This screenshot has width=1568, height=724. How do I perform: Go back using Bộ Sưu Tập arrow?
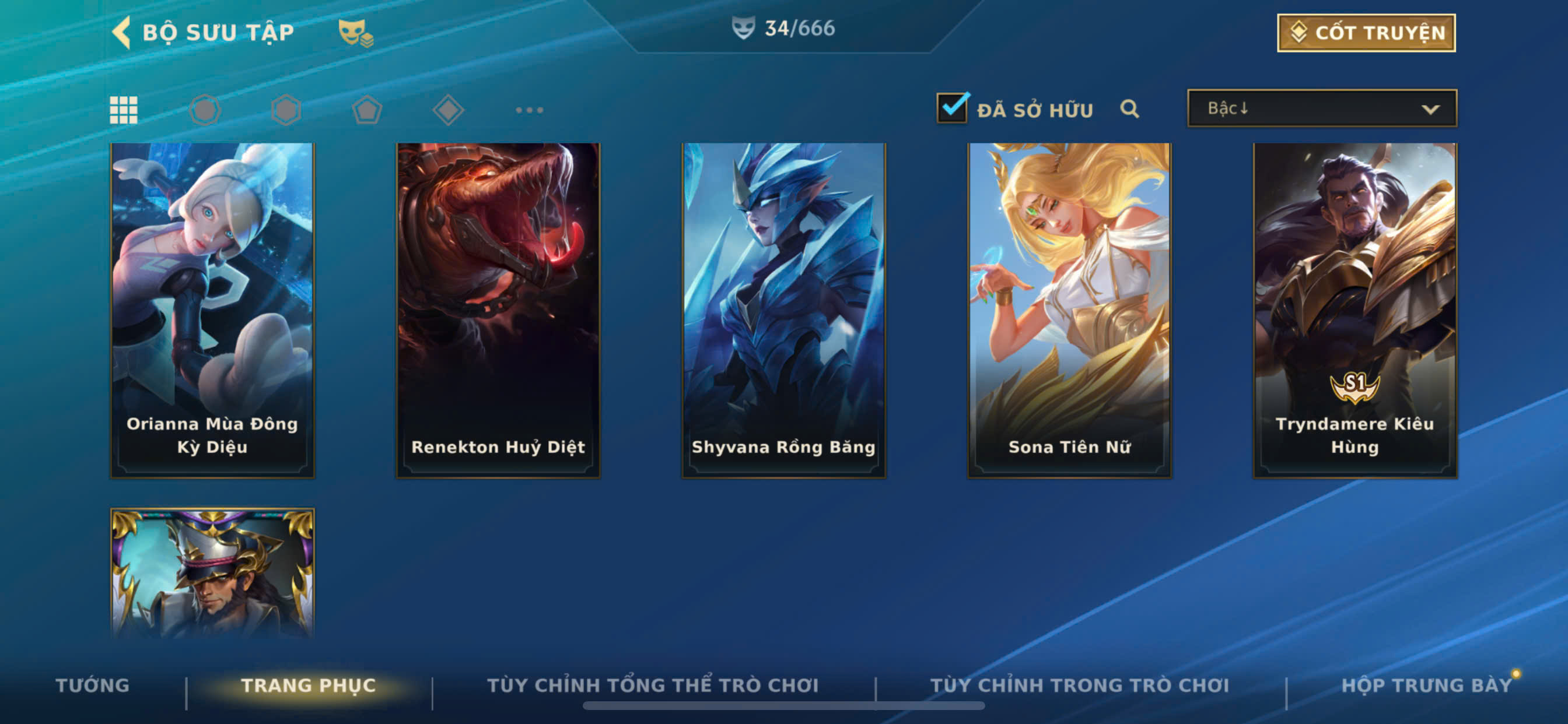pyautogui.click(x=121, y=31)
